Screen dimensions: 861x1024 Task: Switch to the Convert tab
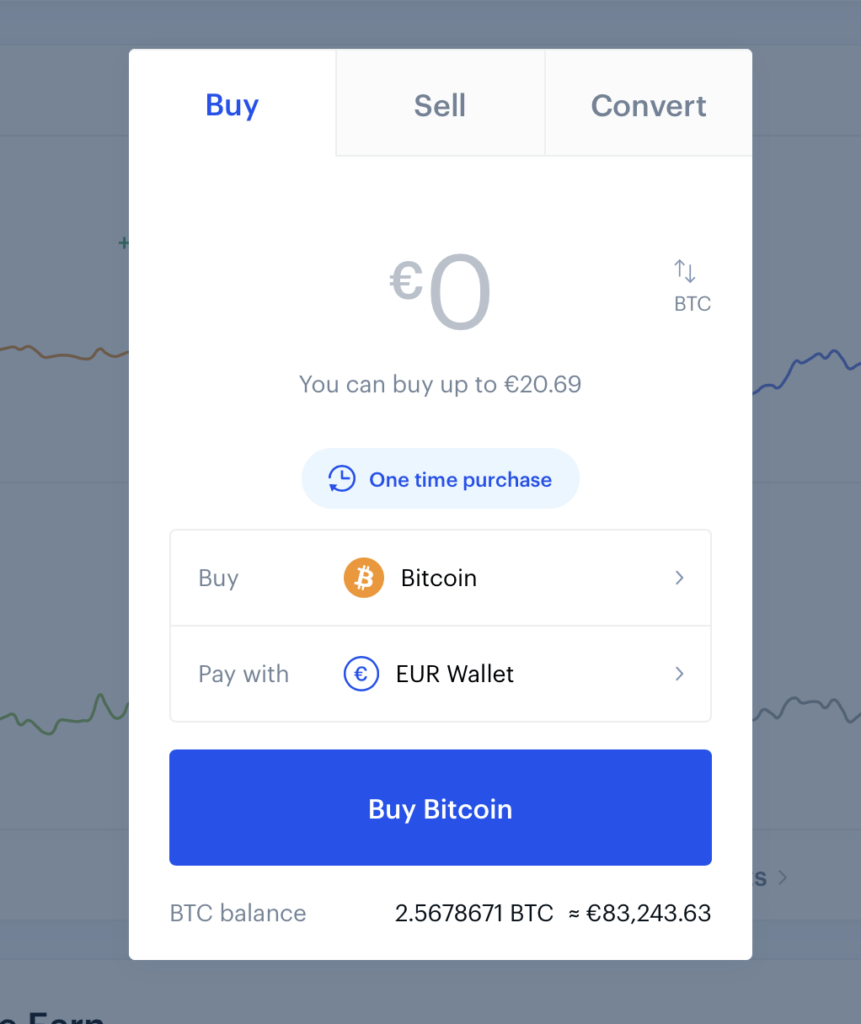pyautogui.click(x=648, y=105)
